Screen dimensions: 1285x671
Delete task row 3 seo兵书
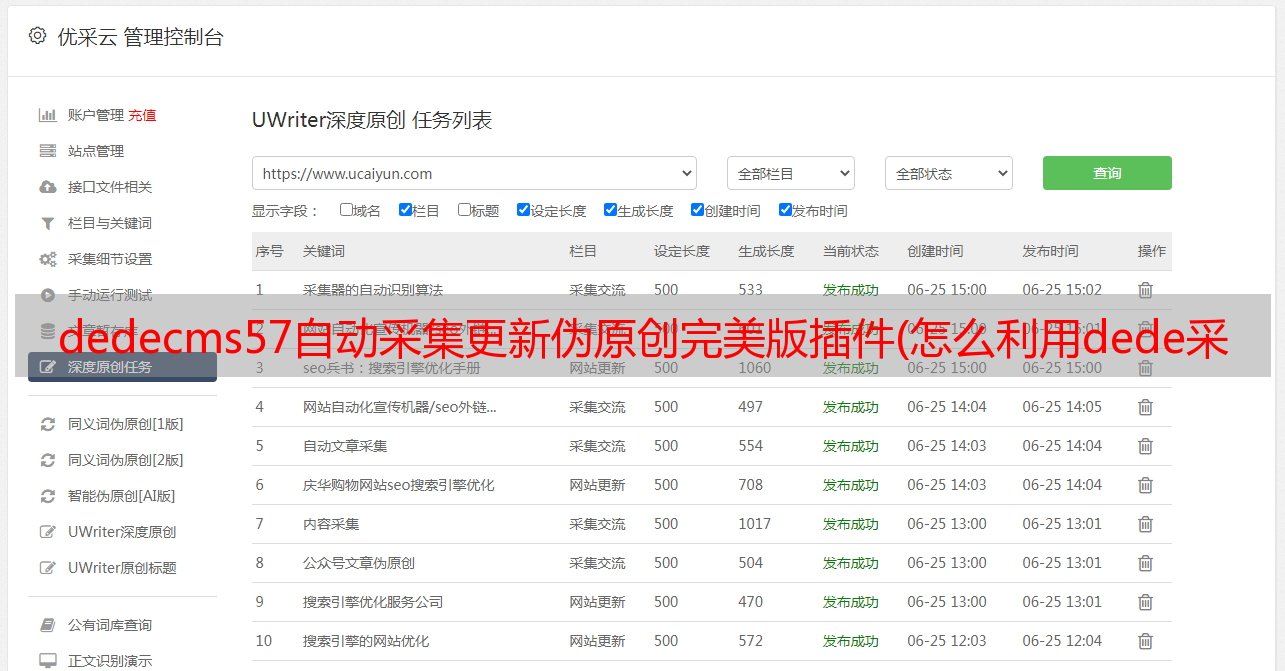click(x=1145, y=368)
